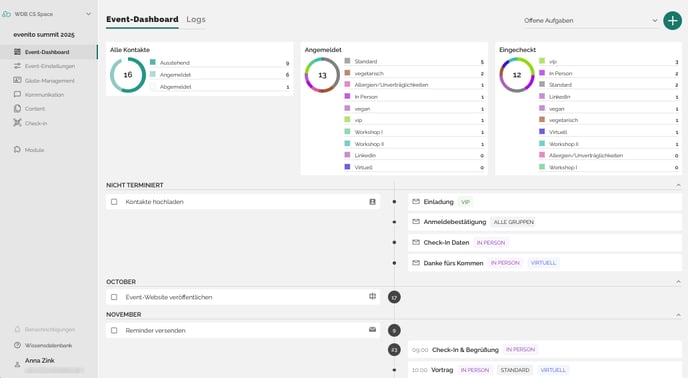This screenshot has height=378, width=688.
Task: Open the Anmeldebestätigung email entry
Action: [545, 222]
